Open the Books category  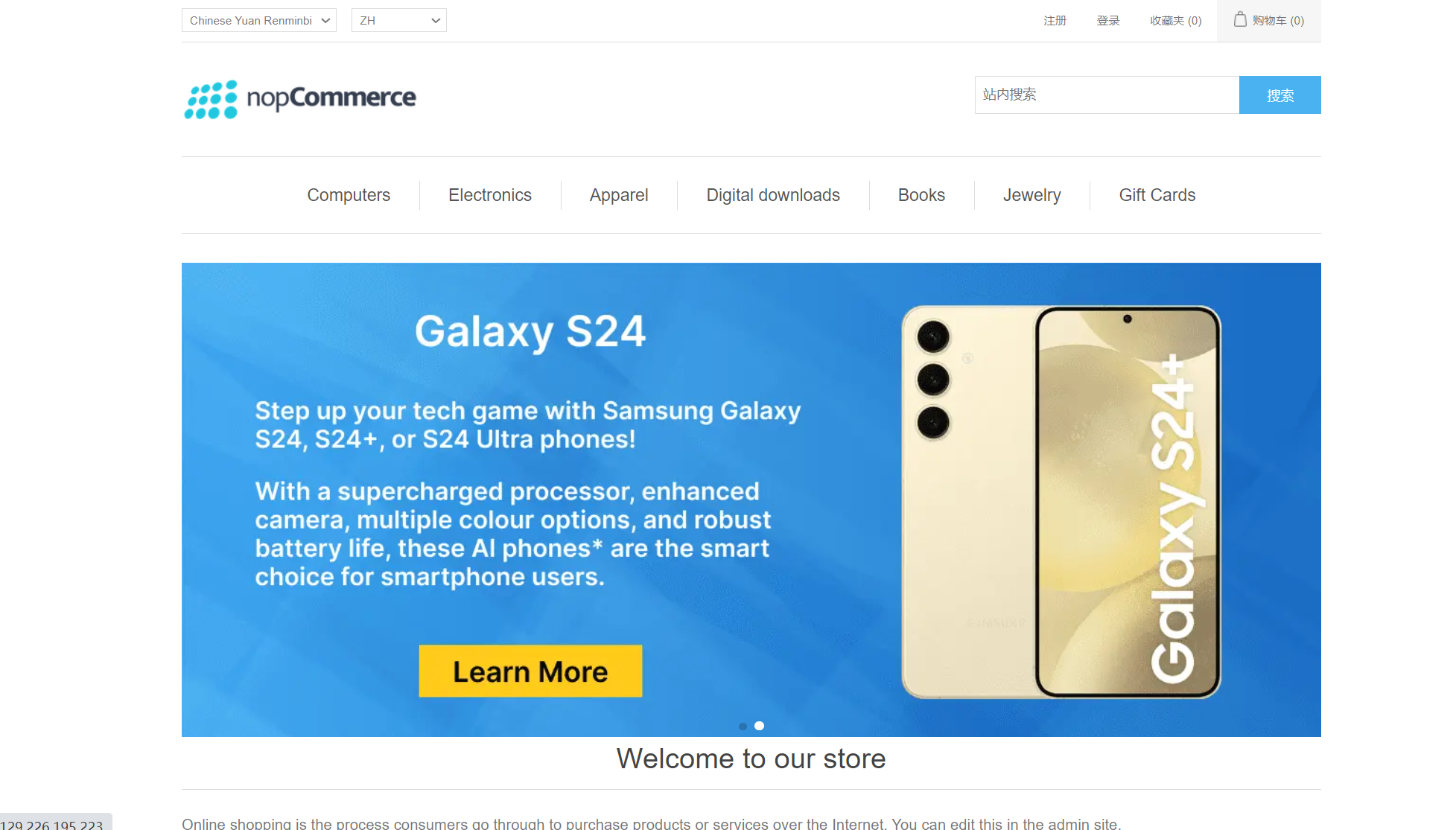921,195
